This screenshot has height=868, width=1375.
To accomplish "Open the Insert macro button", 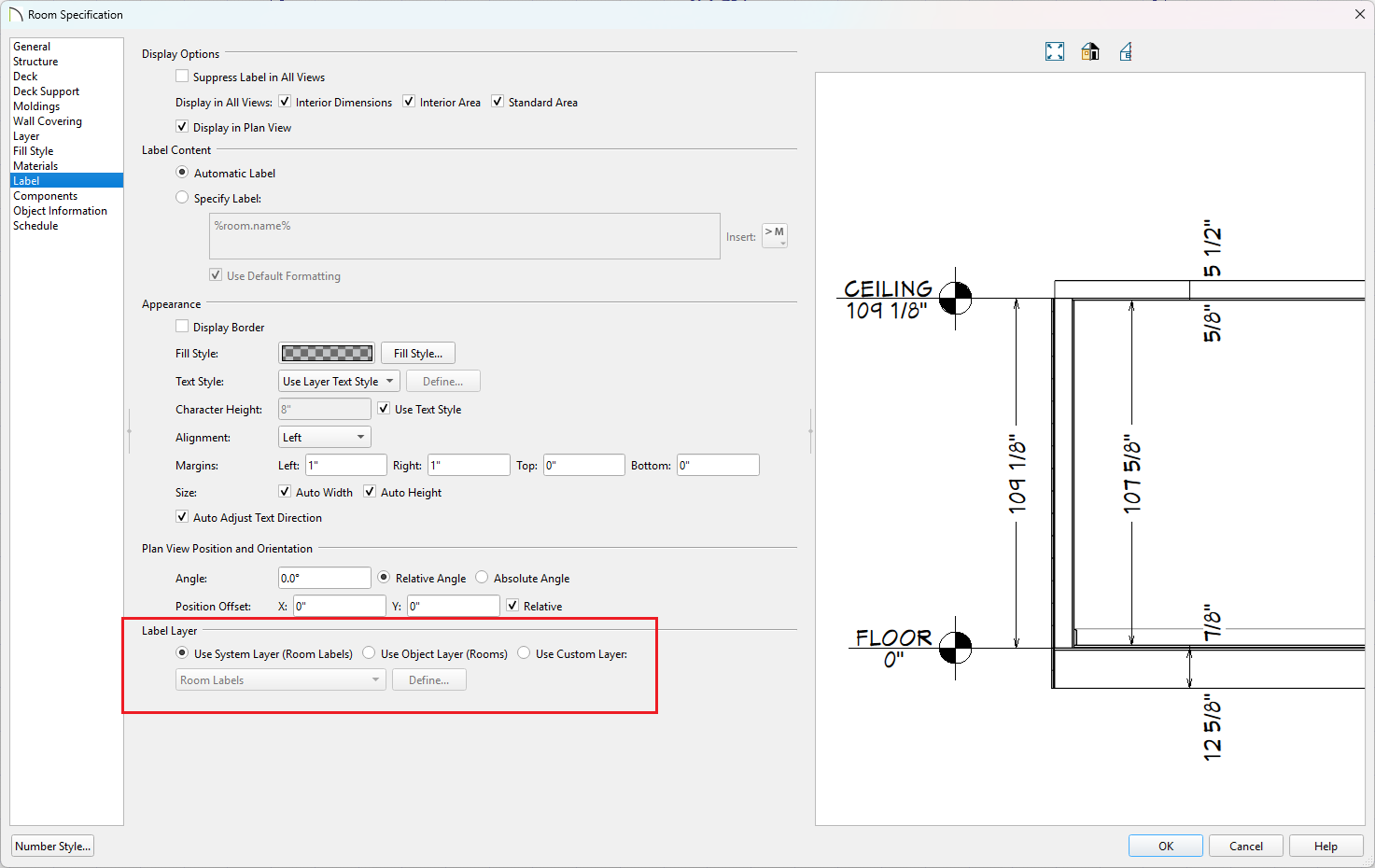I will [x=775, y=236].
